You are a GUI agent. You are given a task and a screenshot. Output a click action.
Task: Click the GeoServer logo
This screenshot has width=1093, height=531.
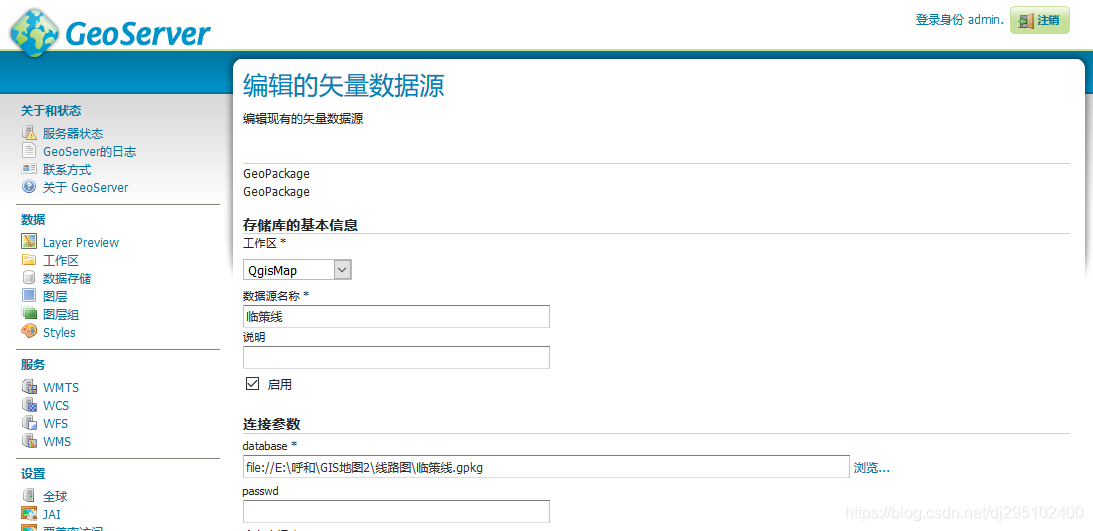click(x=109, y=32)
